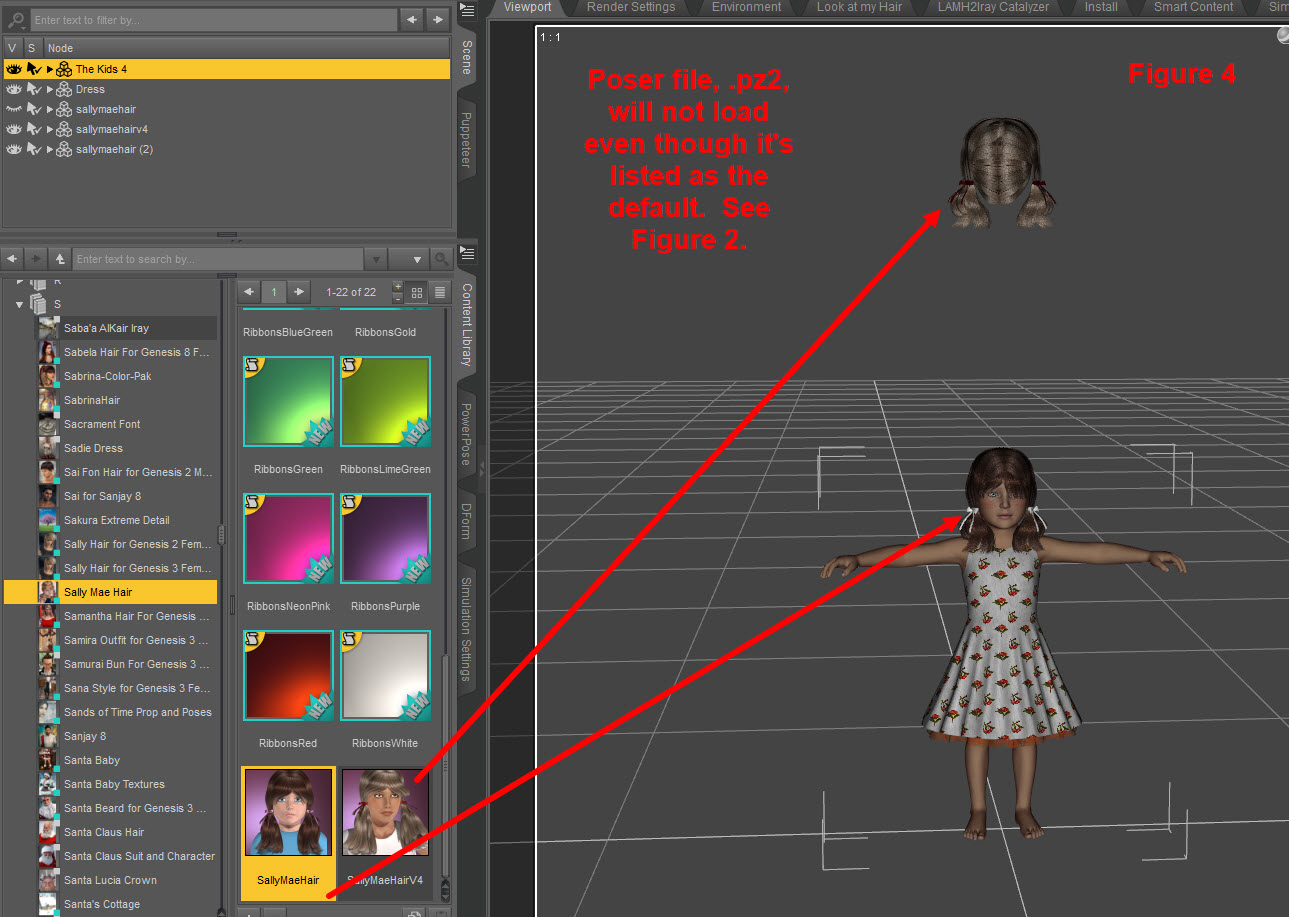Switch content view to list mode

pos(439,293)
